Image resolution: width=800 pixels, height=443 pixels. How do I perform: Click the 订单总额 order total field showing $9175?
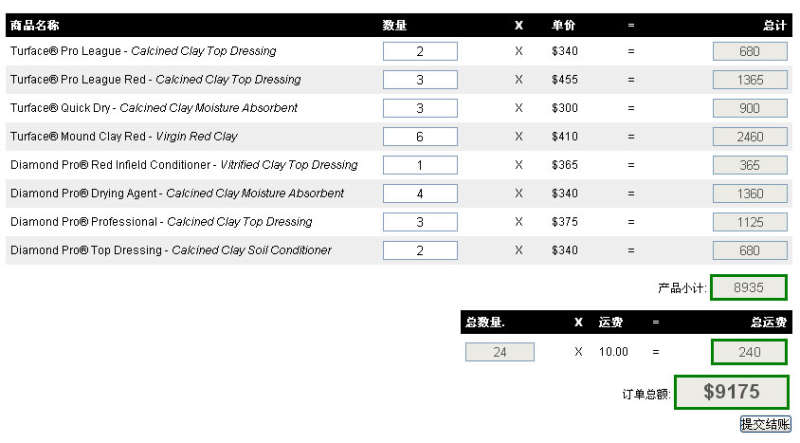[731, 392]
